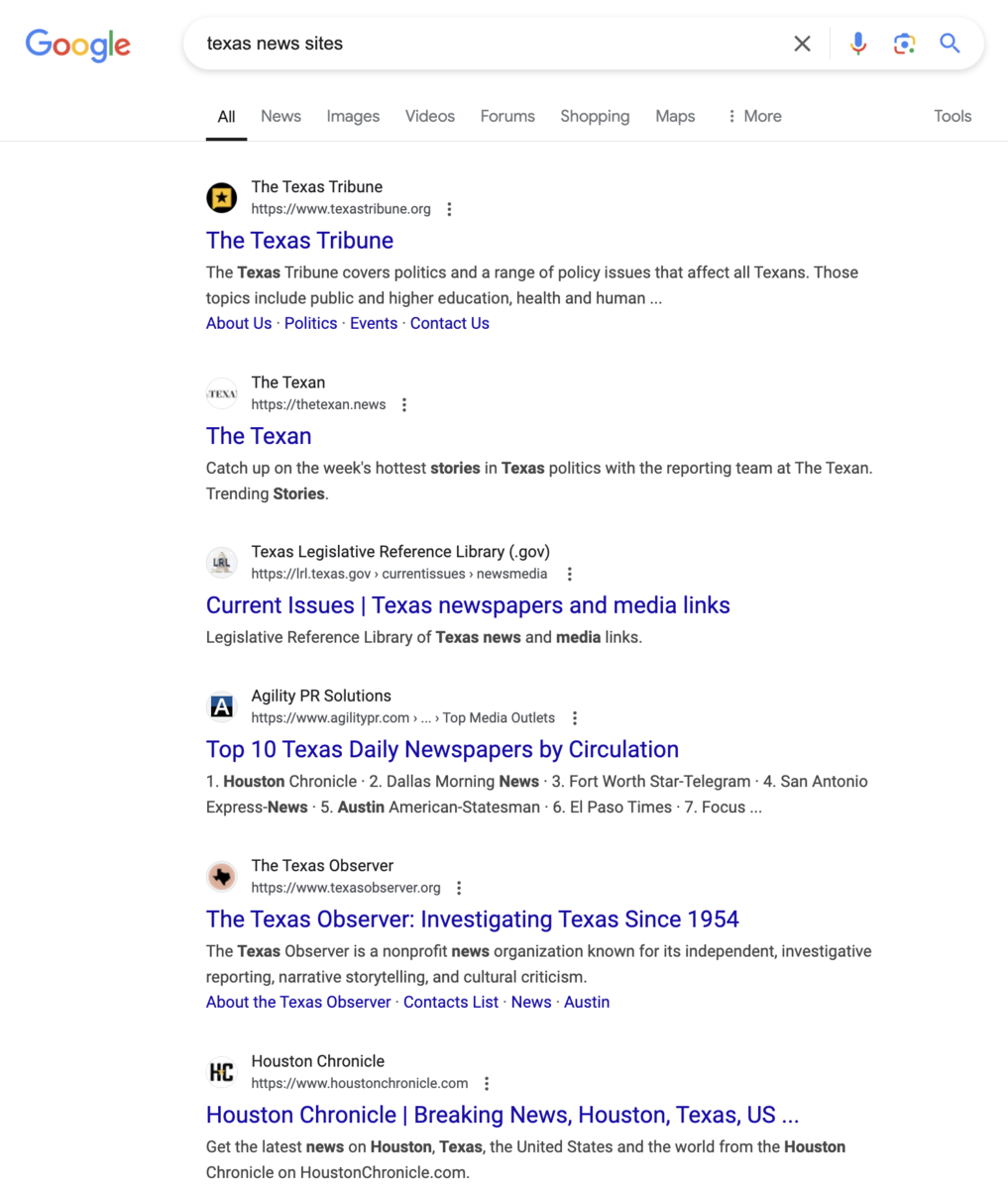Viewport: 1008px width, 1189px height.
Task: Switch to the Images tab
Action: click(353, 116)
